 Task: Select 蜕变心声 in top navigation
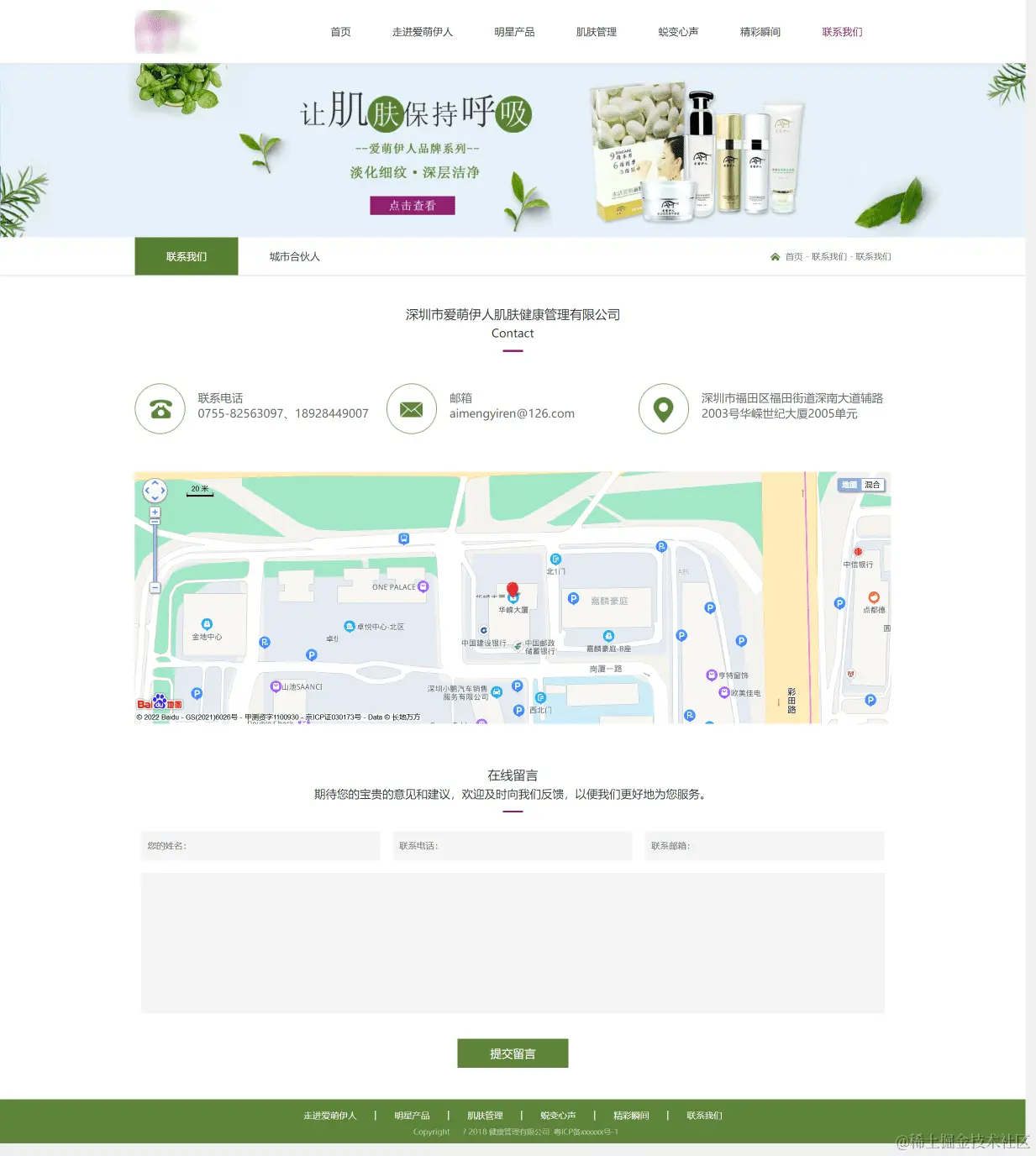tap(678, 32)
